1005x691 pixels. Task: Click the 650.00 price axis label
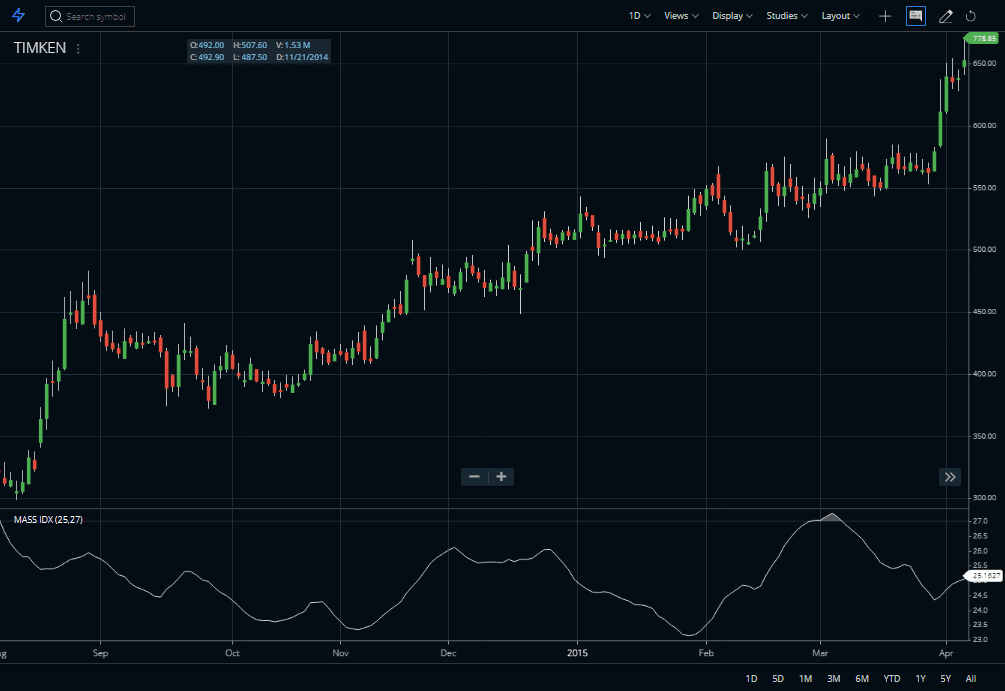[984, 63]
